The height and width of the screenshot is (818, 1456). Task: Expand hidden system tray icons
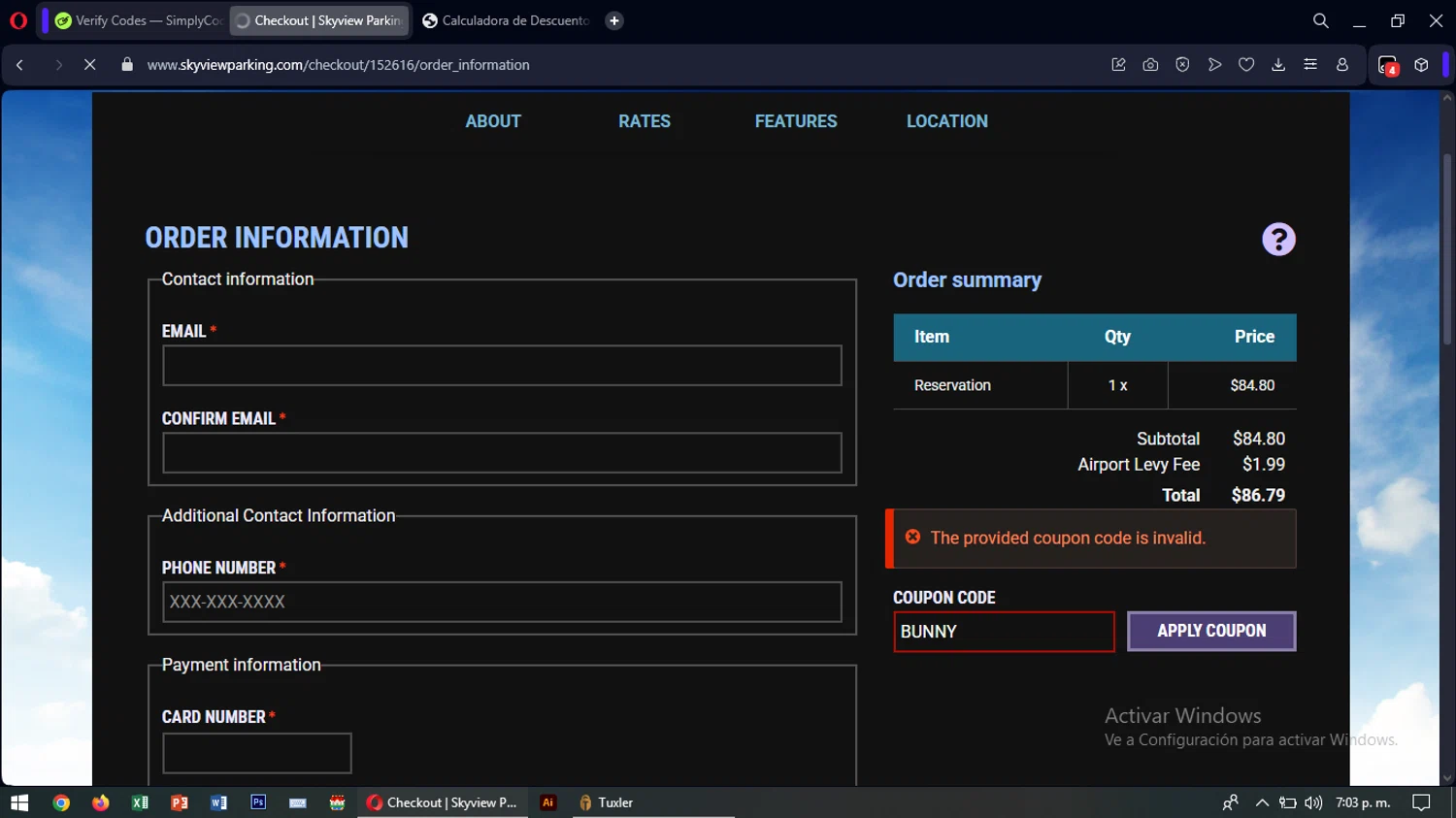click(x=1262, y=802)
